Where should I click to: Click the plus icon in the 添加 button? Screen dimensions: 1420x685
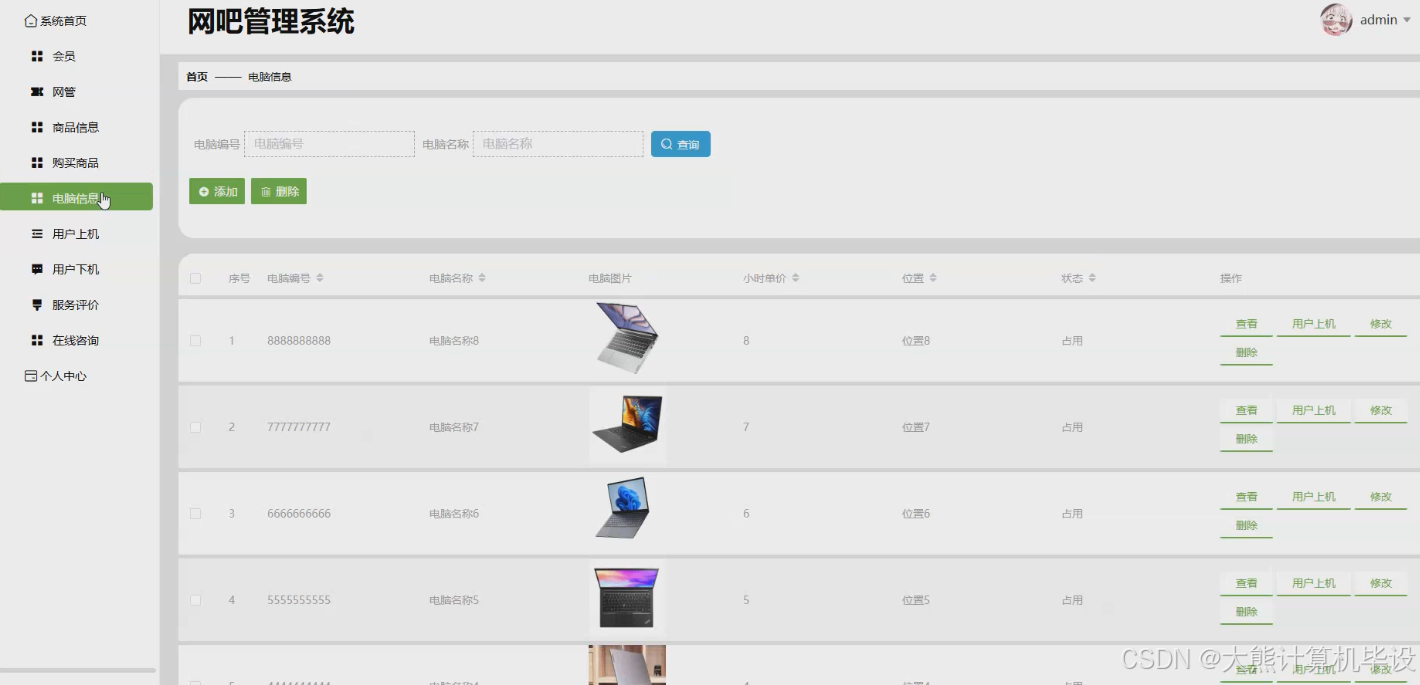204,191
